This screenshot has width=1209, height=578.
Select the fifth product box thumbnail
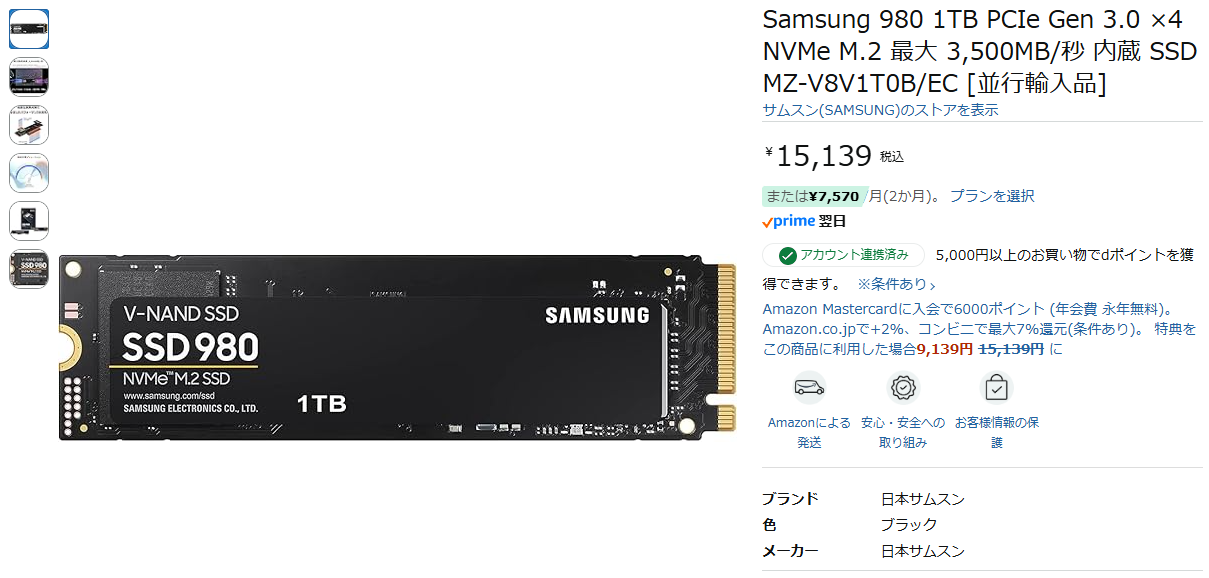click(29, 221)
